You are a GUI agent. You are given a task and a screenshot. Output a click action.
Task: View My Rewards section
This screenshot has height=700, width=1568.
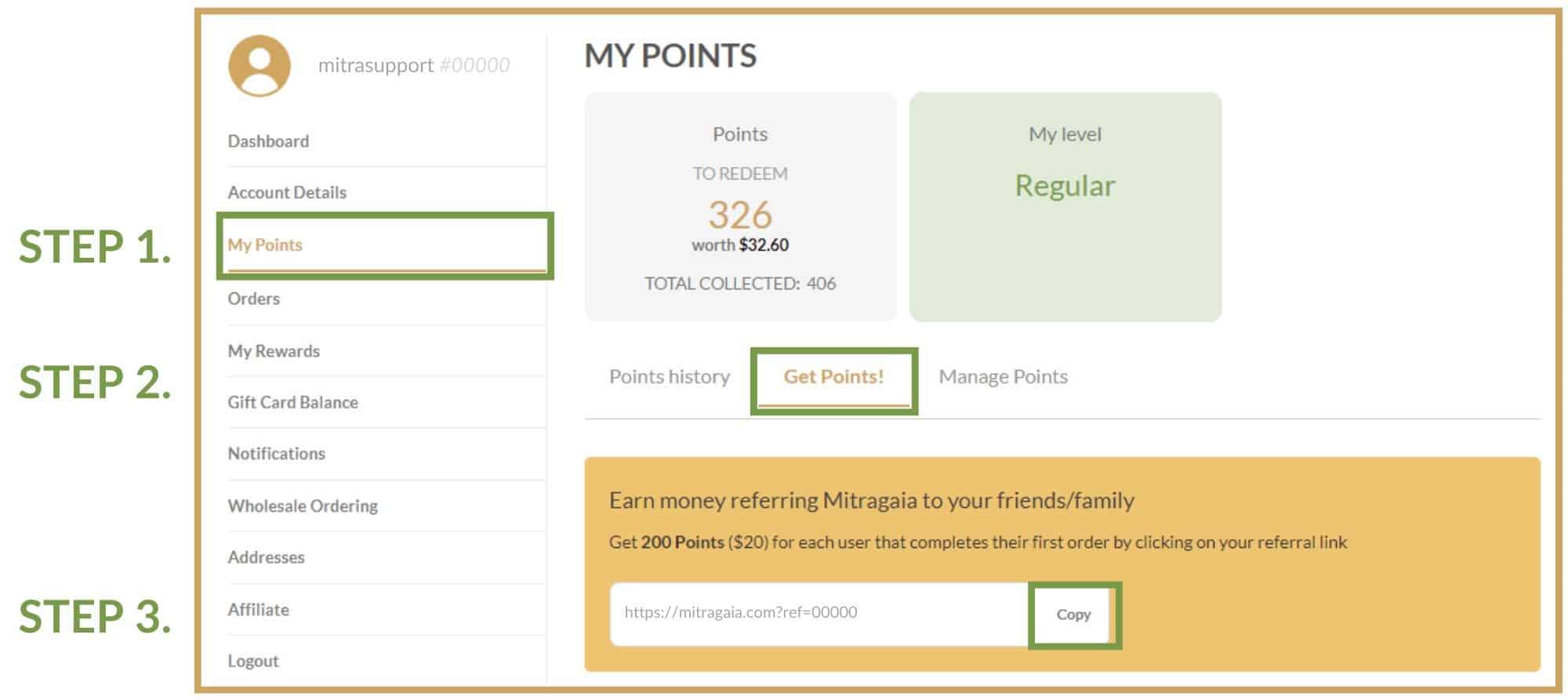click(274, 351)
